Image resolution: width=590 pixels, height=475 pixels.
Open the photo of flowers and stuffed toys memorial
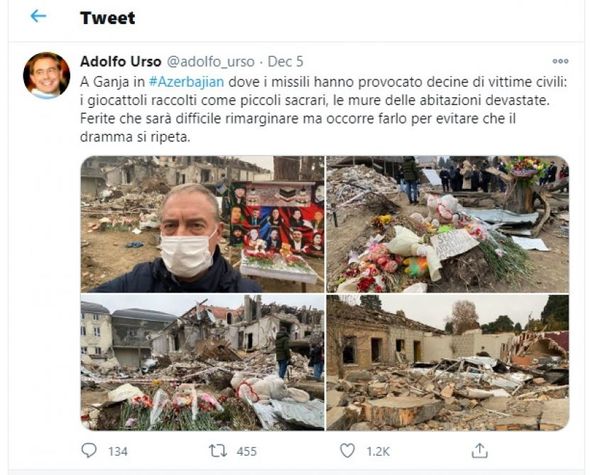click(448, 224)
